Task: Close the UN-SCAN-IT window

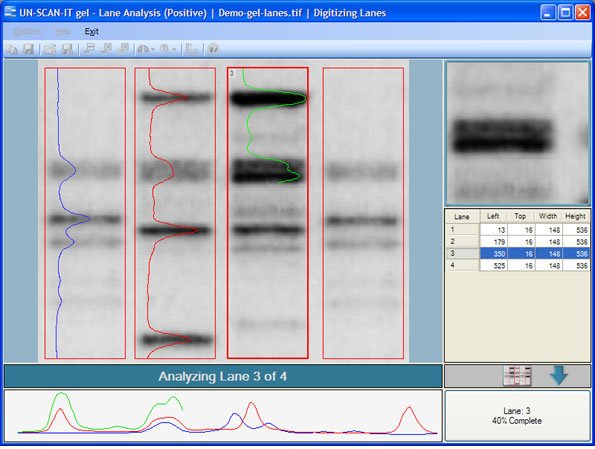Action: 582,13
